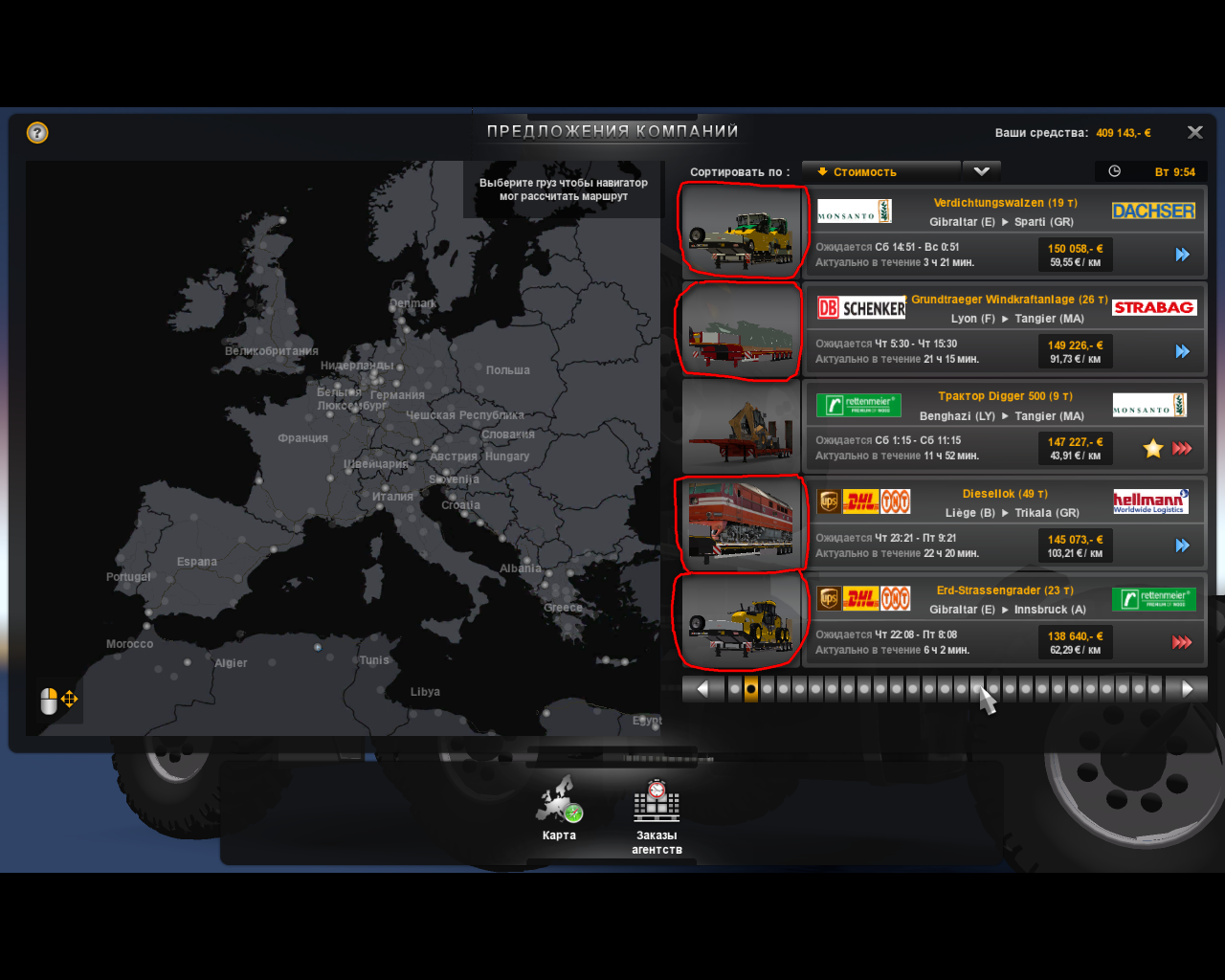Select the Diesellok locomotive cargo thumbnail

pos(742,523)
